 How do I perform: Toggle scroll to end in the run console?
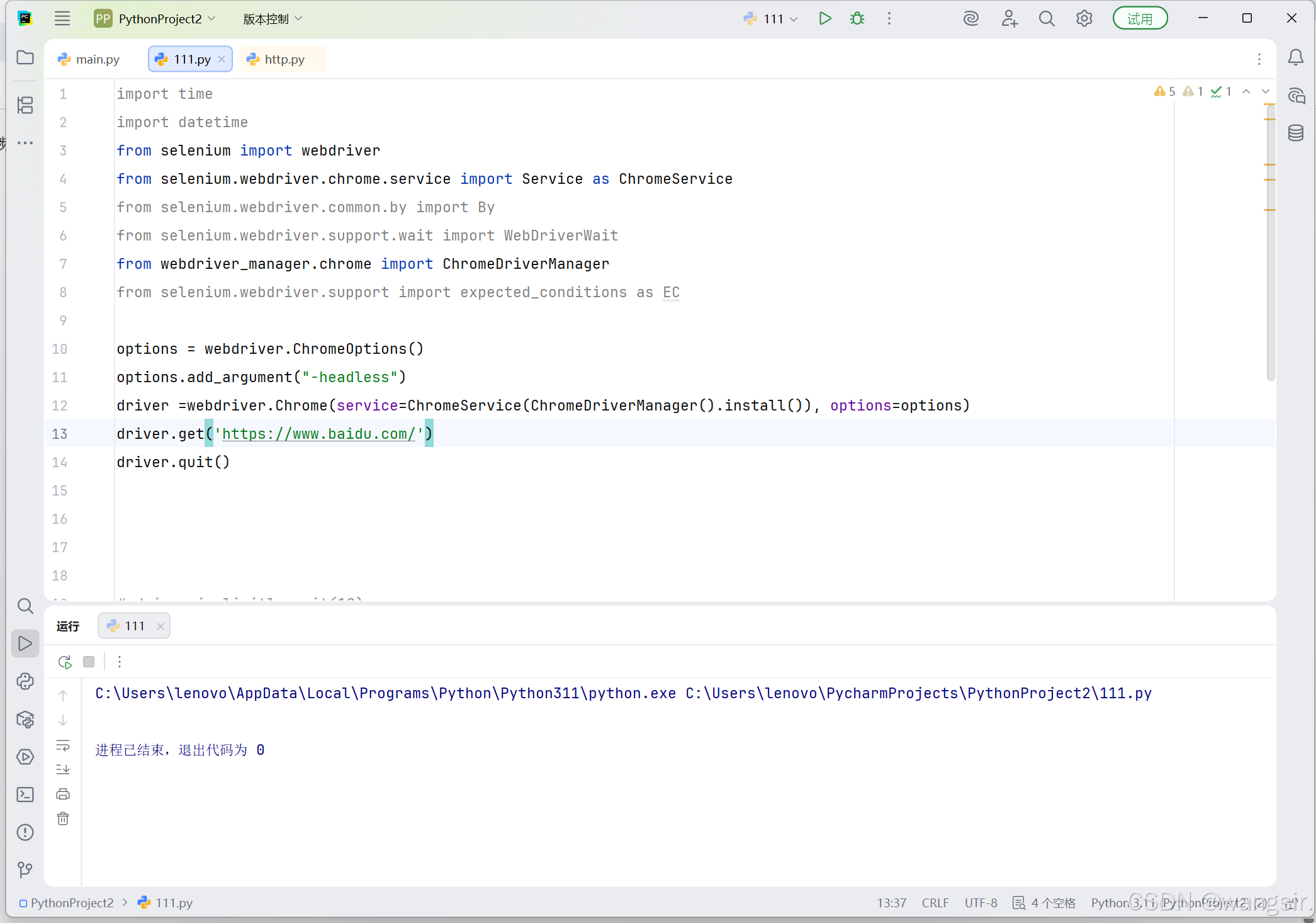pos(63,769)
